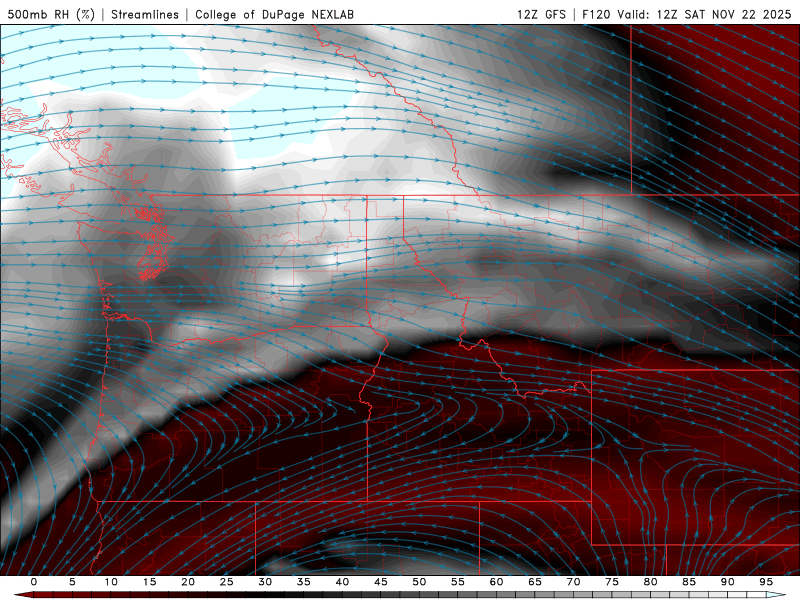This screenshot has height=600, width=800.
Task: Click the "500mb RH (%)" title text
Action: click(x=52, y=14)
